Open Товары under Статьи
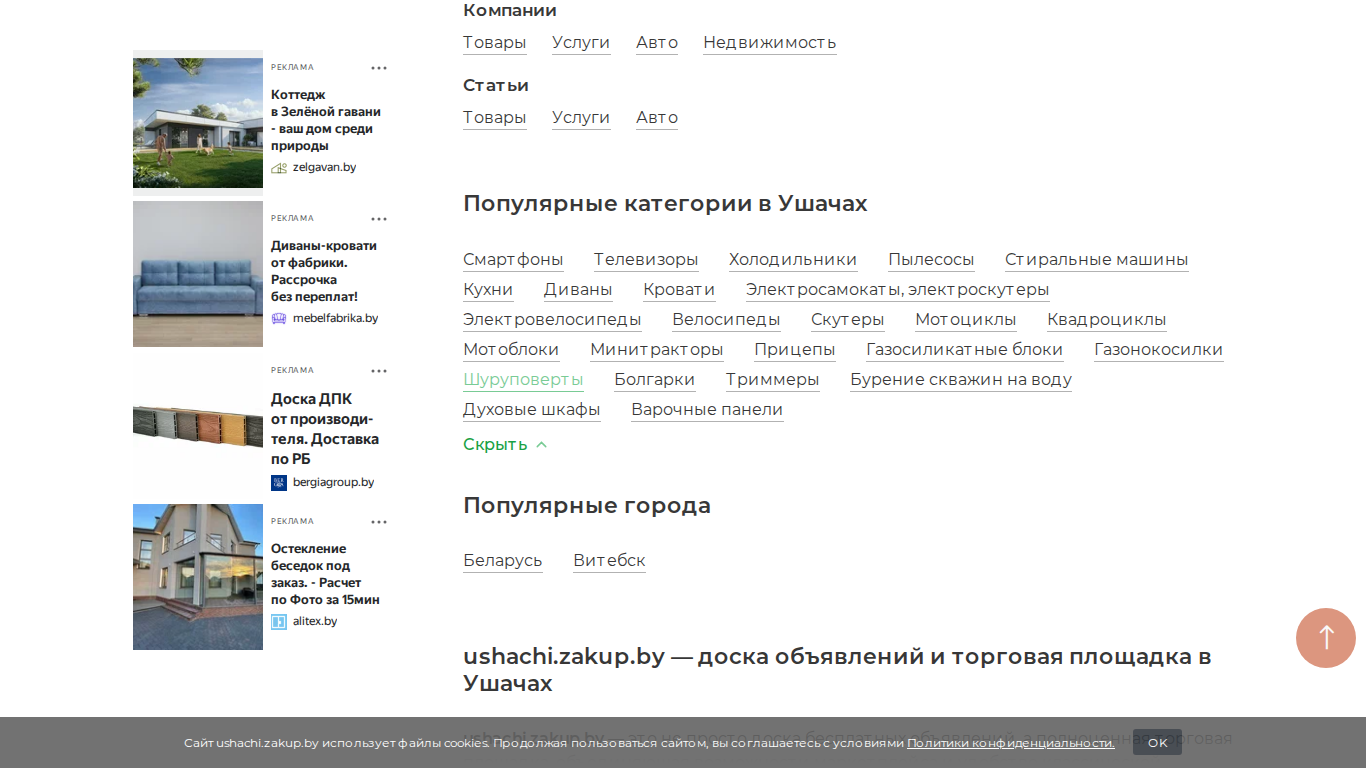The image size is (1366, 768). (x=495, y=118)
